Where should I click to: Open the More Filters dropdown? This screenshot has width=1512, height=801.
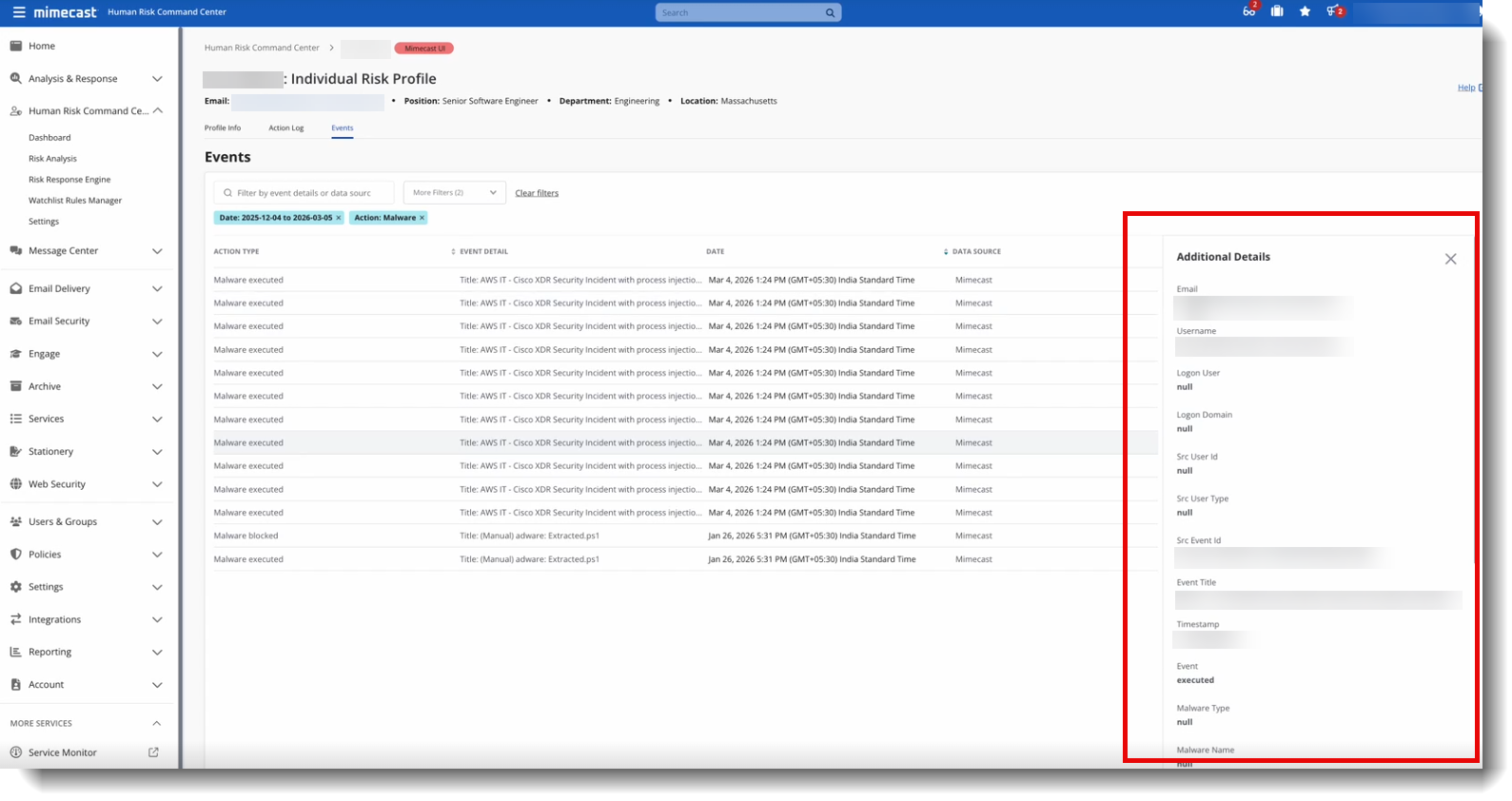click(454, 192)
